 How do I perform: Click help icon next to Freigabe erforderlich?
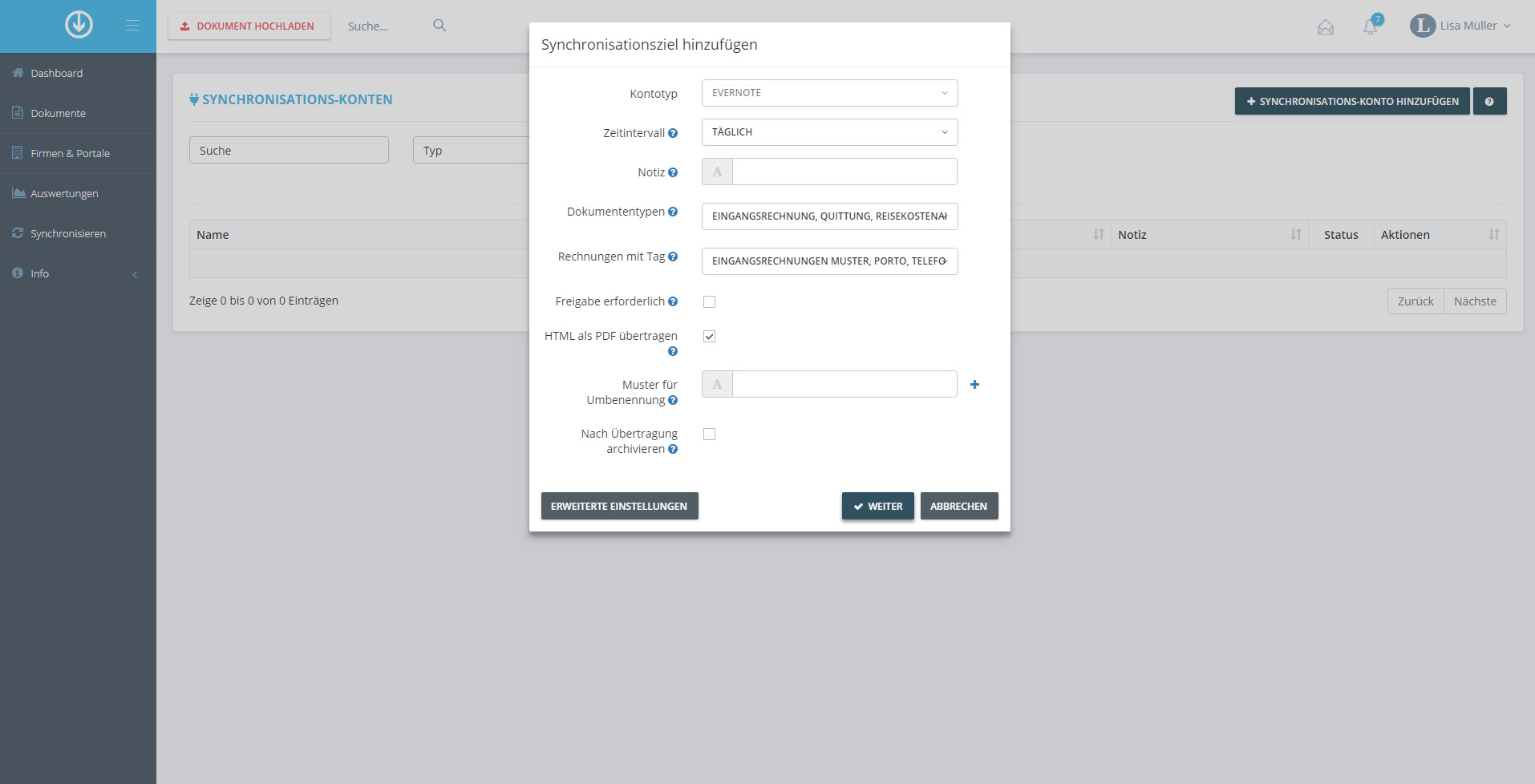tap(673, 301)
